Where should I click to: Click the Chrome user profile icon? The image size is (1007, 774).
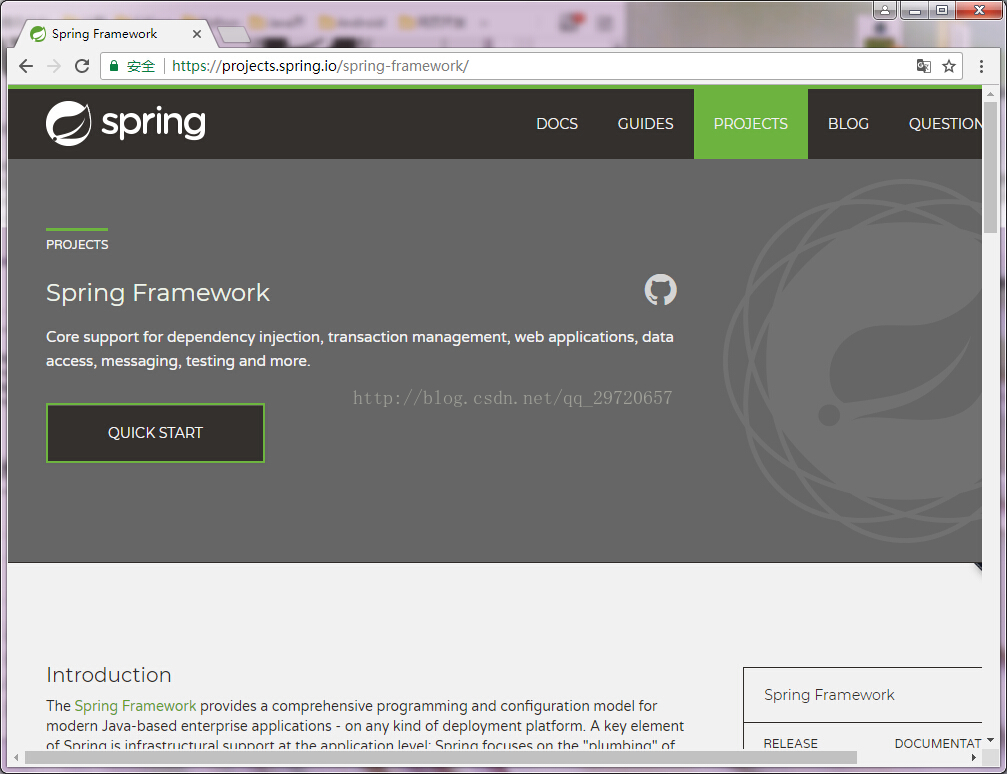(x=884, y=10)
